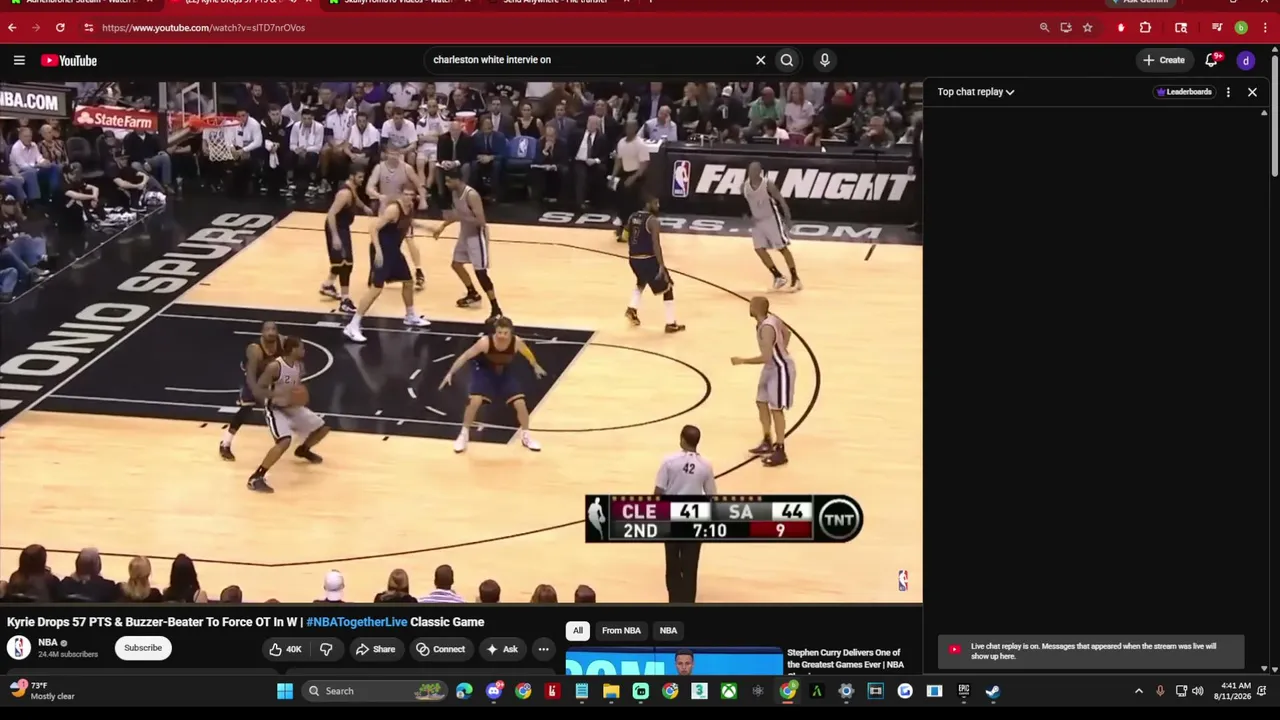Open the #NBATogetherLive hashtag link
Viewport: 1280px width, 720px height.
(x=357, y=622)
